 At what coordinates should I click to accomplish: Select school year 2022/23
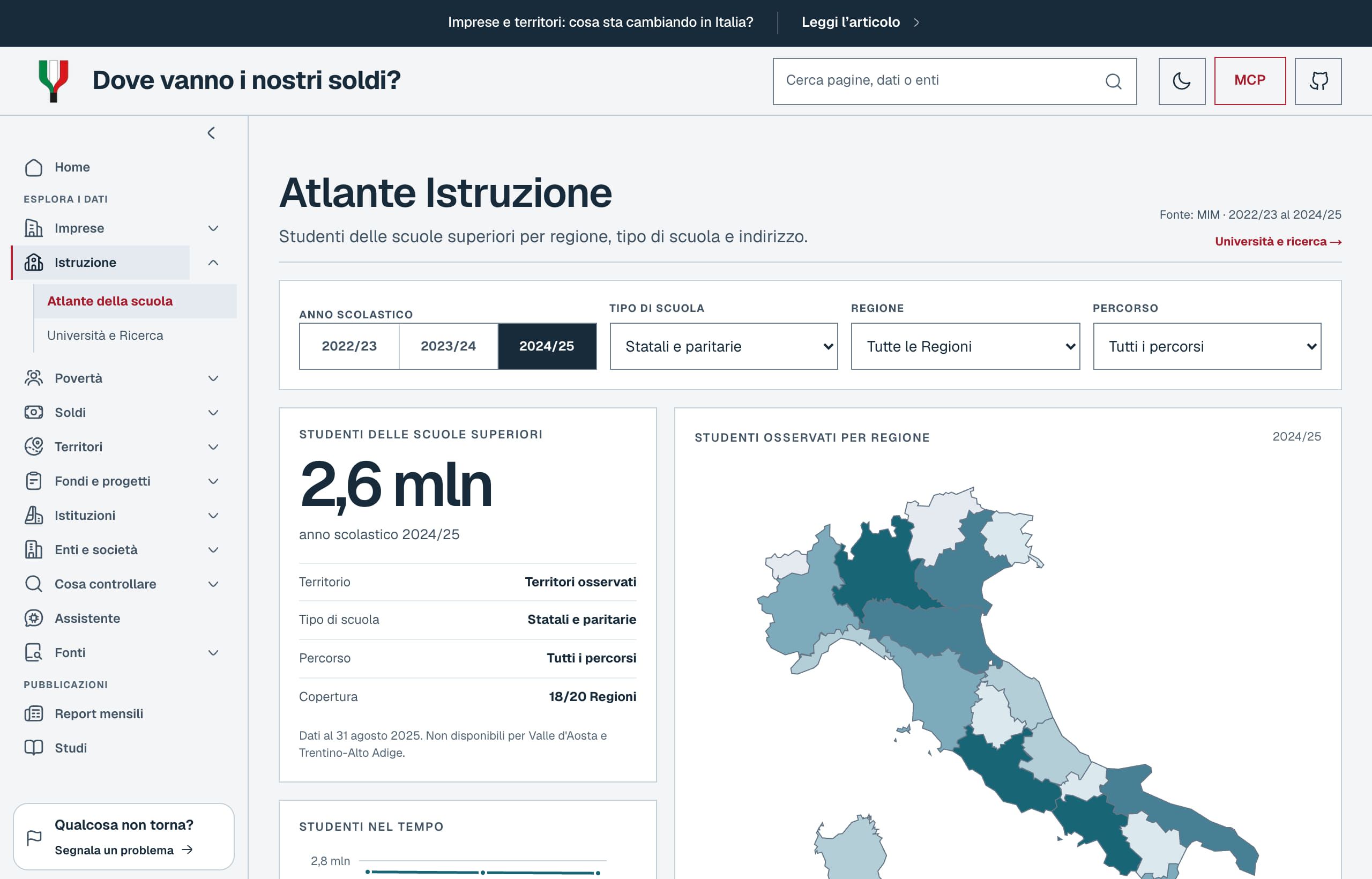coord(349,346)
